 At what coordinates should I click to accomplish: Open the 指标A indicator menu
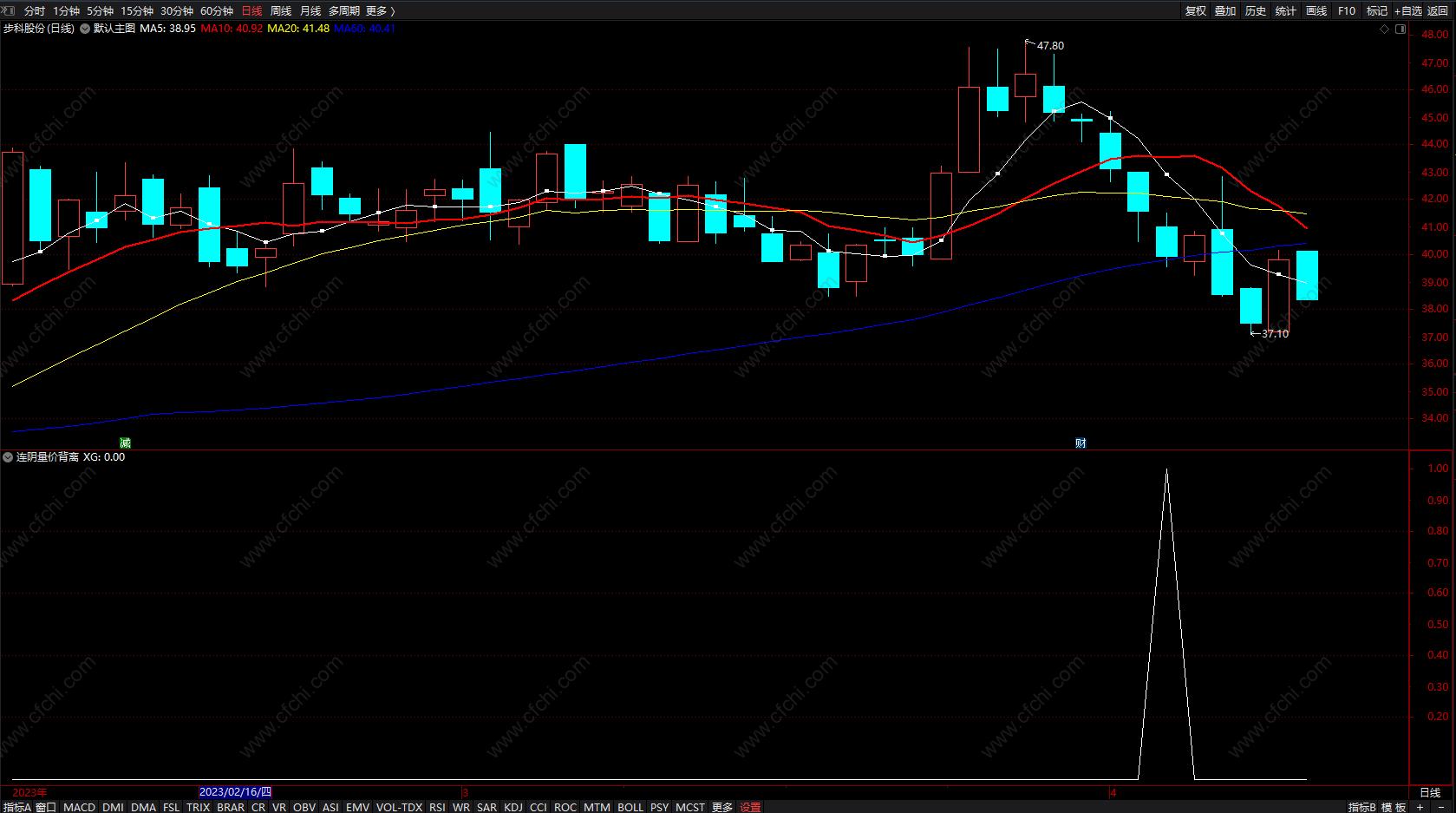point(16,807)
